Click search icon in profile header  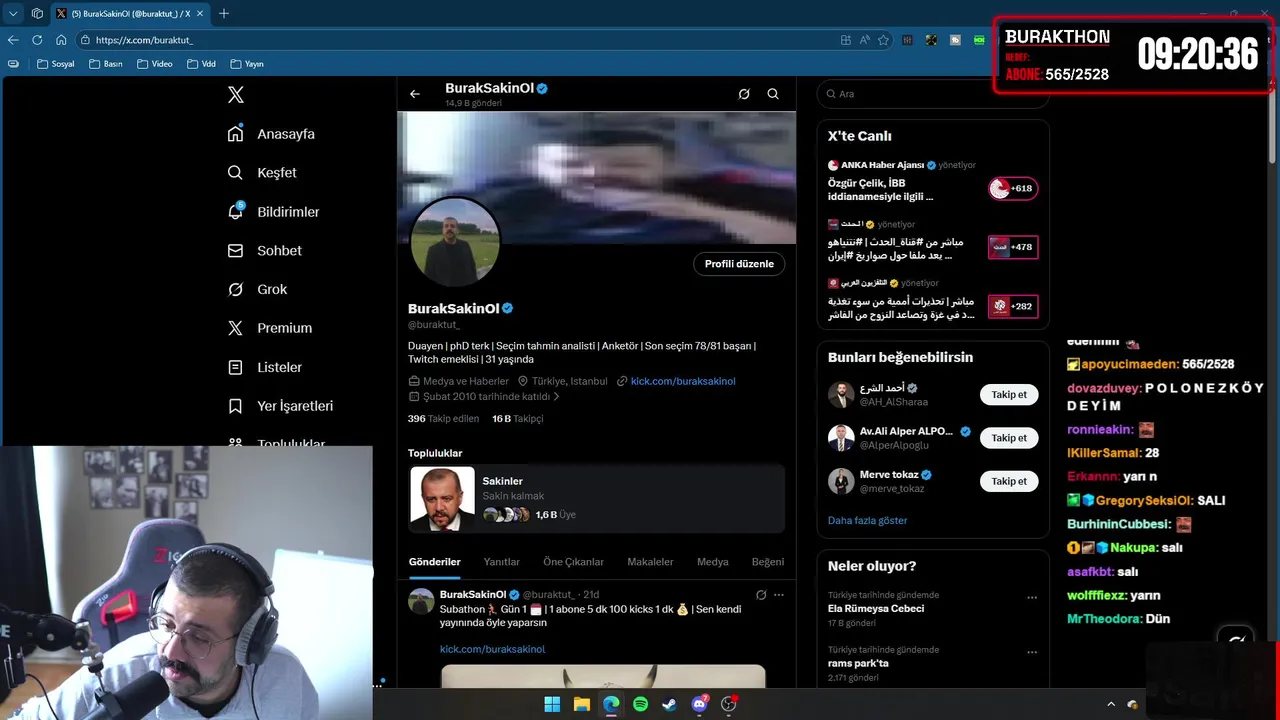coord(773,94)
